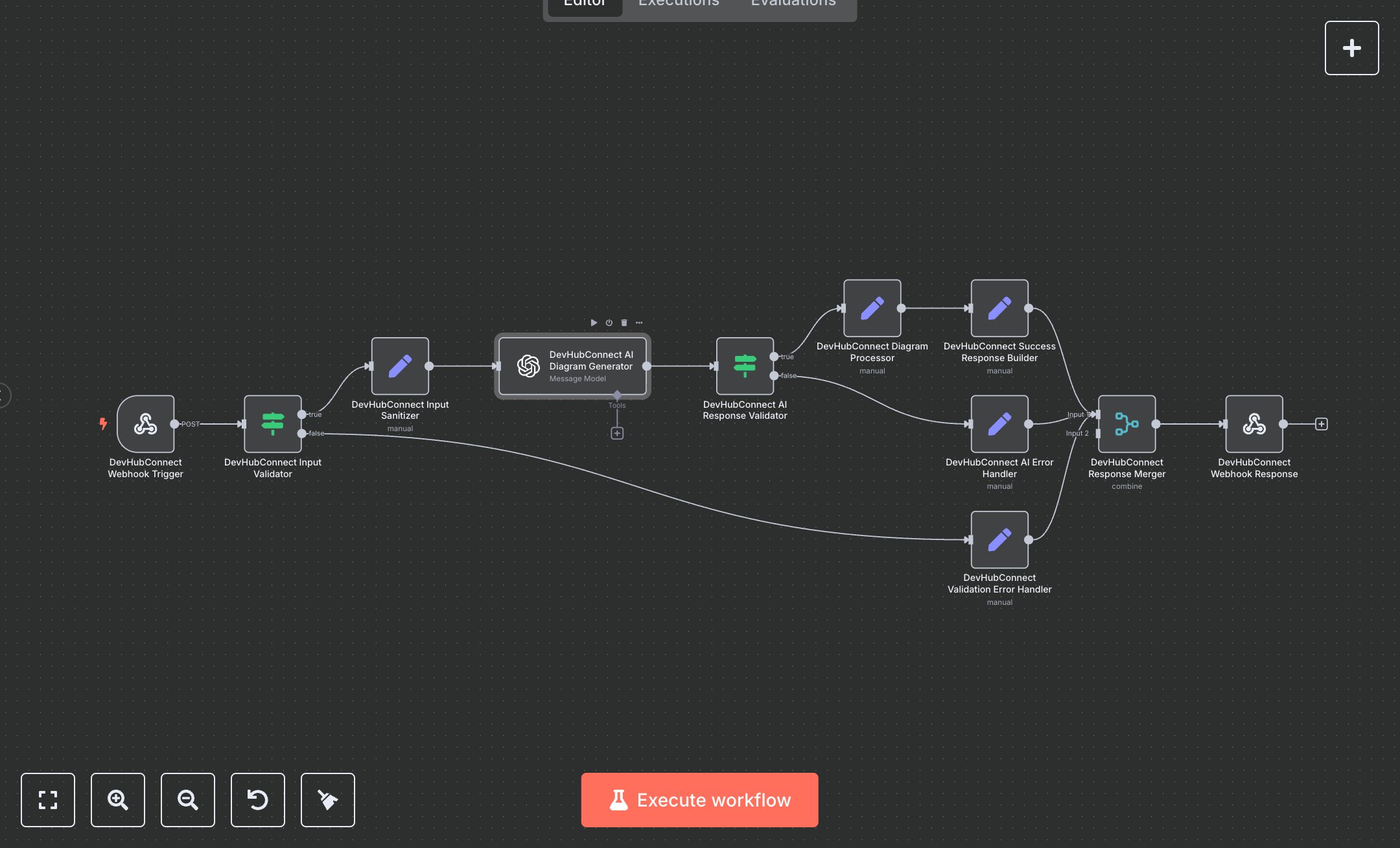1400x848 pixels.
Task: Open the DevHubConnect Input Sanitizer node
Action: pyautogui.click(x=400, y=368)
